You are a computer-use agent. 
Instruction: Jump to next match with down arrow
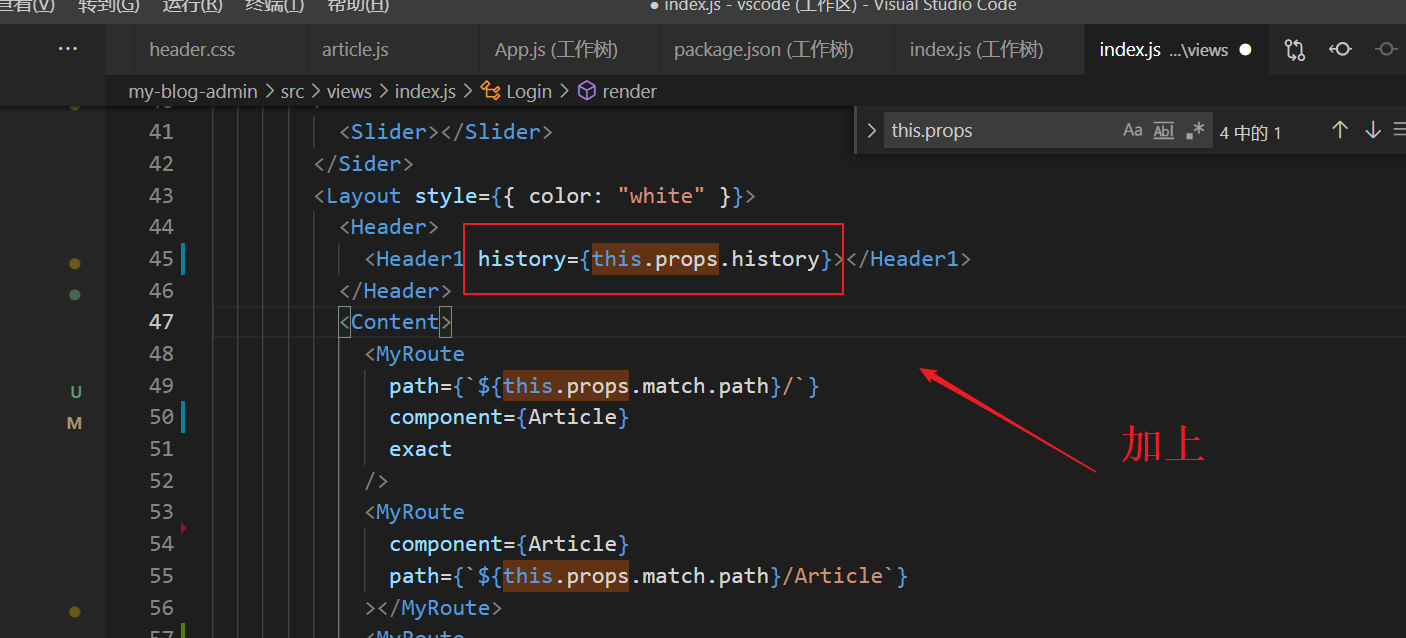pyautogui.click(x=1373, y=130)
